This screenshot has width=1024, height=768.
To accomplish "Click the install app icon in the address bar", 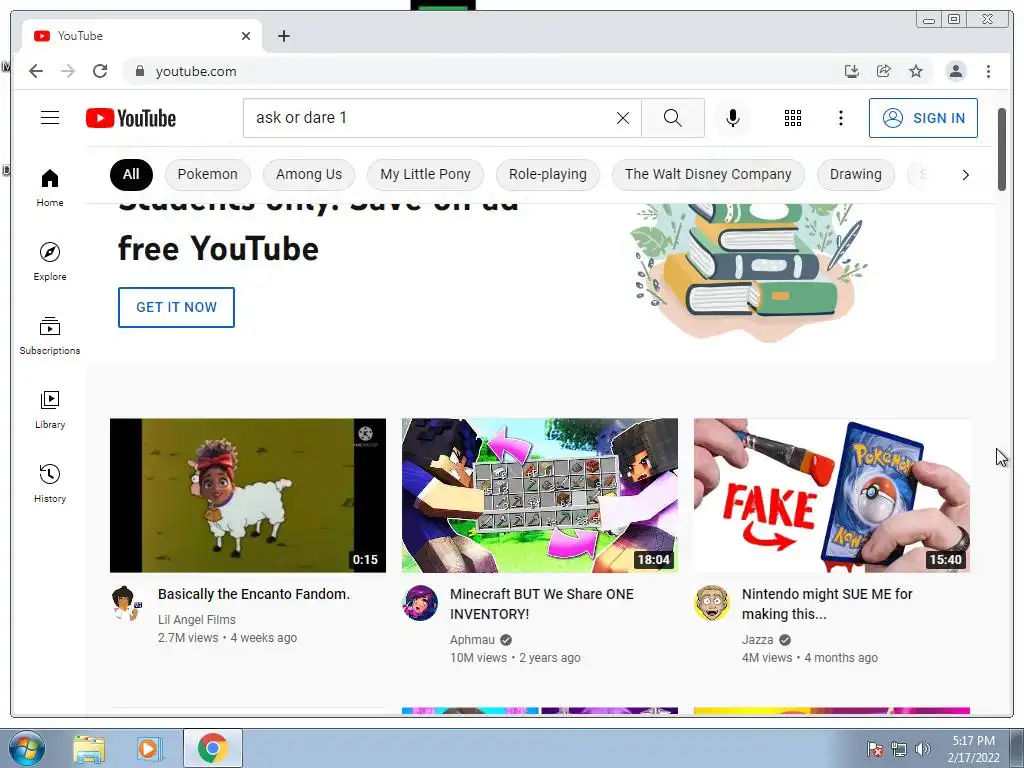I will (852, 71).
